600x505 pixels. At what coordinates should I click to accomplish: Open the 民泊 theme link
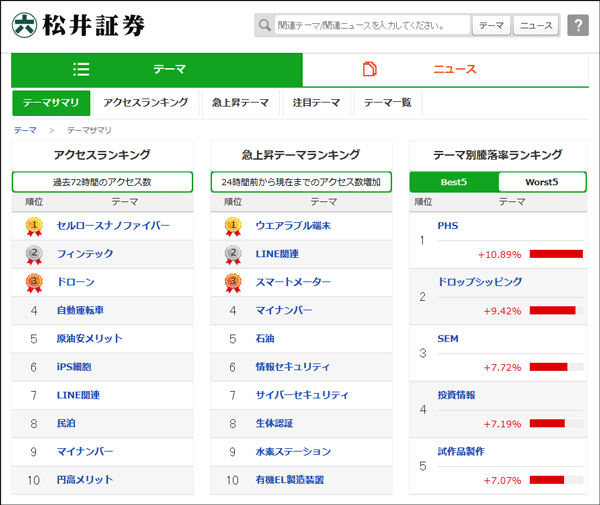[66, 424]
